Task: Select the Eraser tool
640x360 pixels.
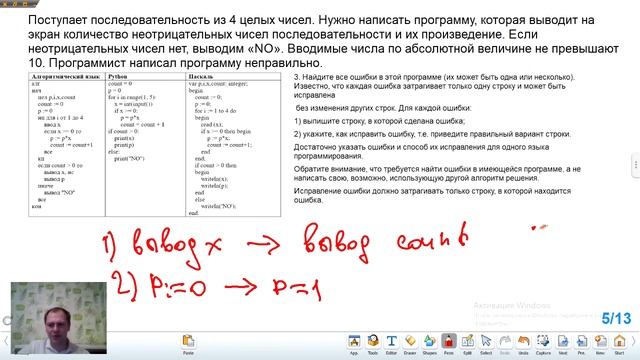Action: coord(410,343)
